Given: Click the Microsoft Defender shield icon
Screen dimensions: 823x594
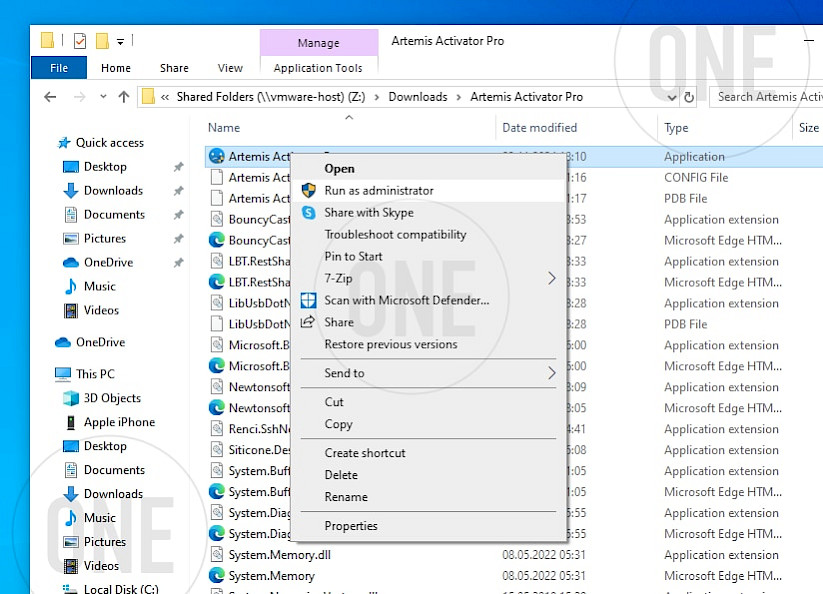Looking at the screenshot, I should click(308, 300).
